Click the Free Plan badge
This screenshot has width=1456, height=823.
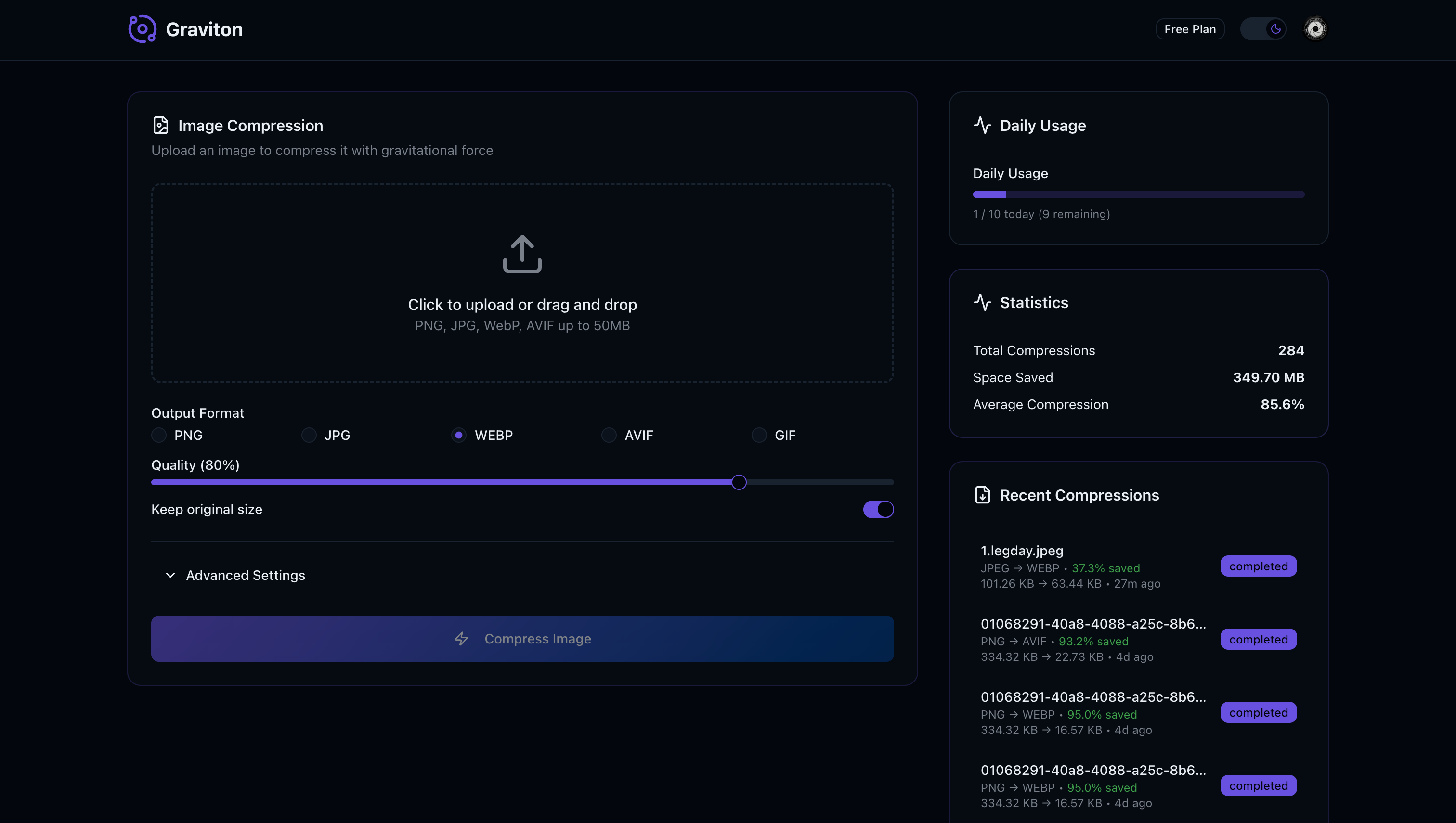[1190, 29]
